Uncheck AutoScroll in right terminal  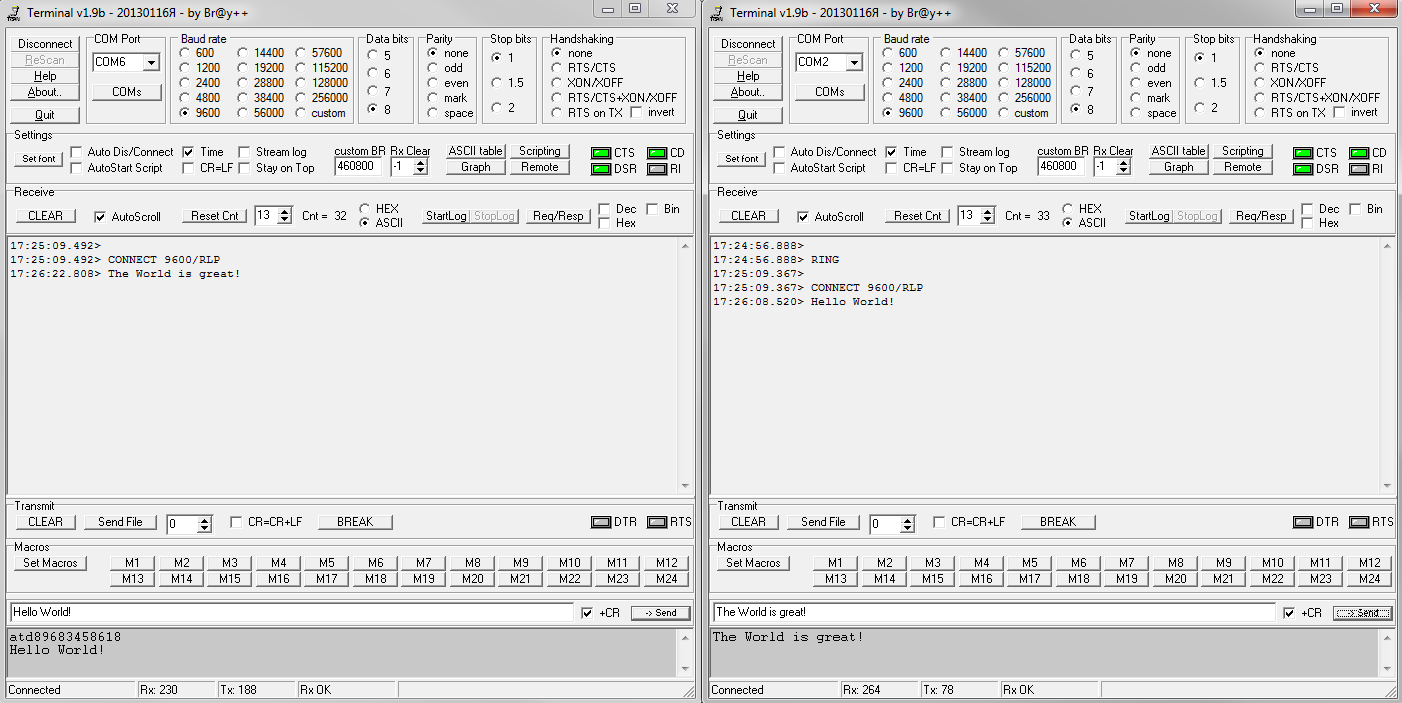803,217
